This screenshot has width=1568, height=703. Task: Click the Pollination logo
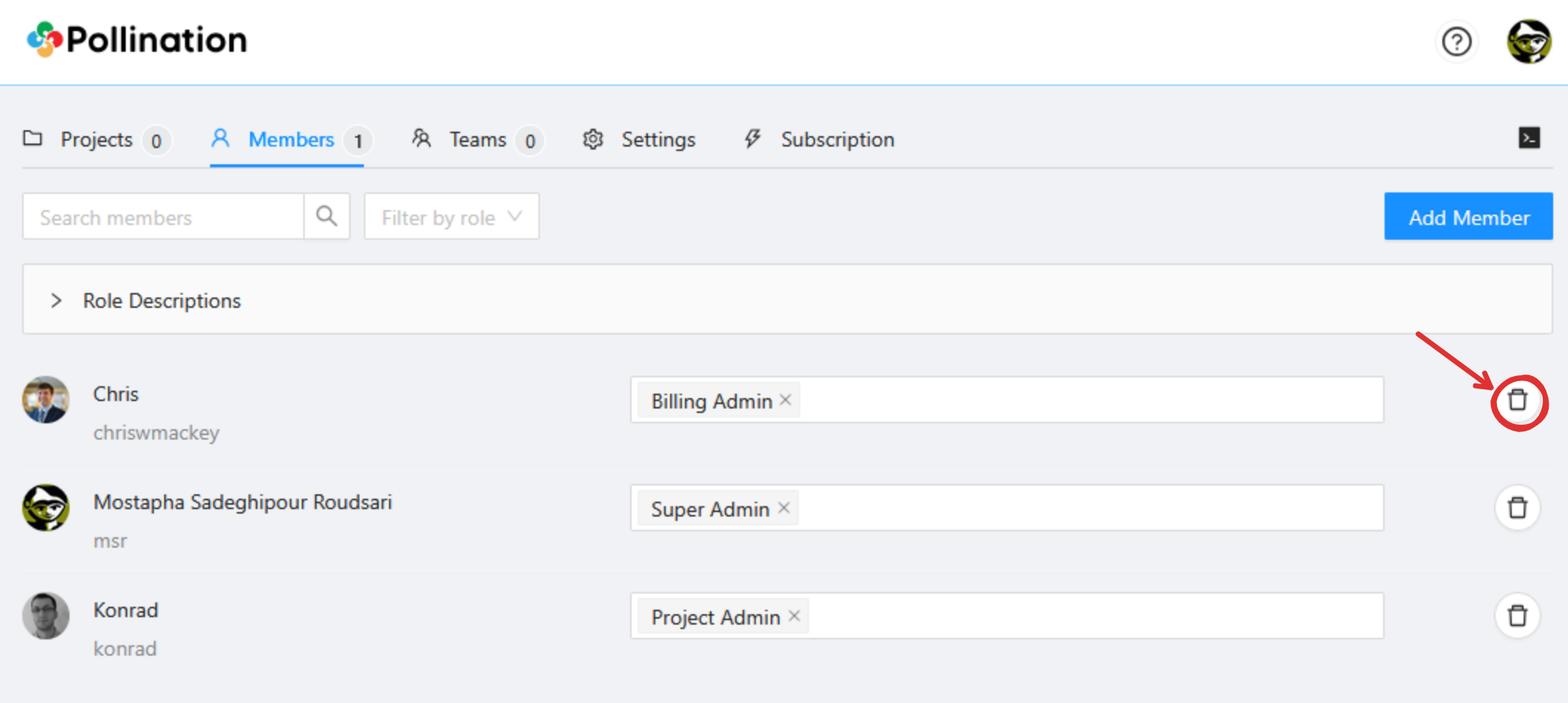[x=137, y=40]
